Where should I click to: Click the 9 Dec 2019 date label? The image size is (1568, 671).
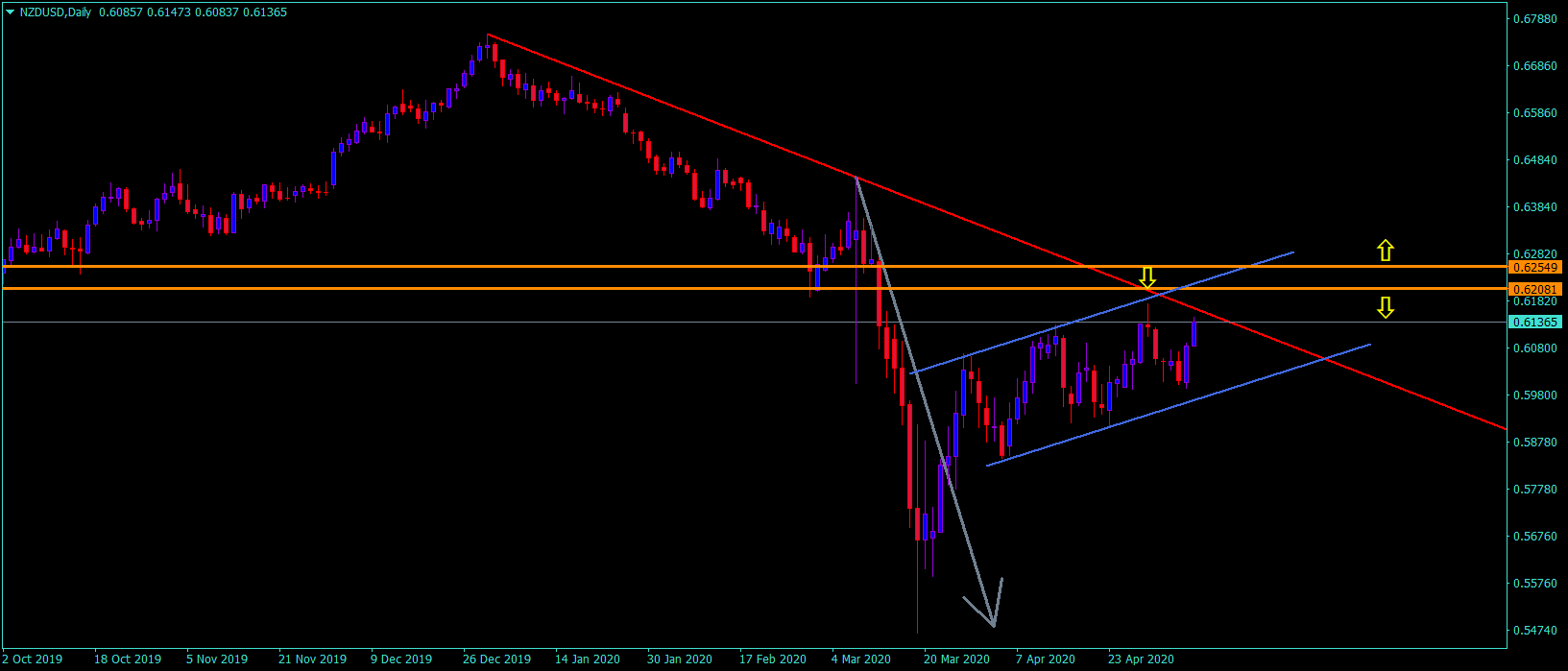click(401, 659)
